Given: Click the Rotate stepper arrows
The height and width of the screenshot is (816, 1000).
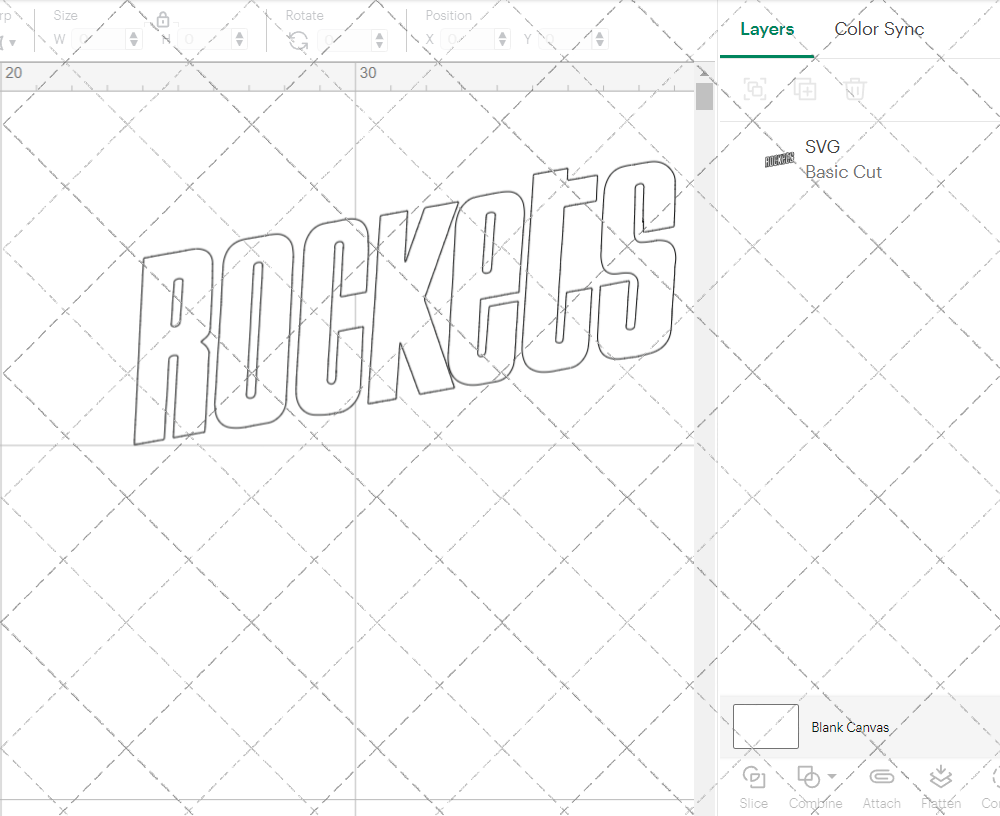Looking at the screenshot, I should tap(380, 40).
